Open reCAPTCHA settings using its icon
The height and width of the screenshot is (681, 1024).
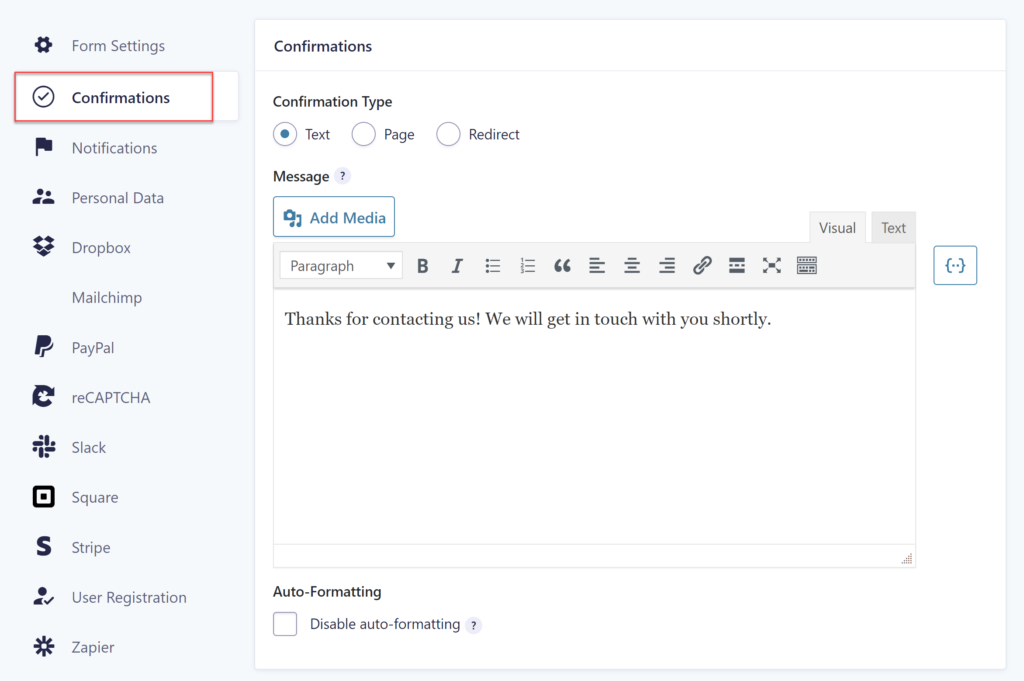tap(44, 397)
